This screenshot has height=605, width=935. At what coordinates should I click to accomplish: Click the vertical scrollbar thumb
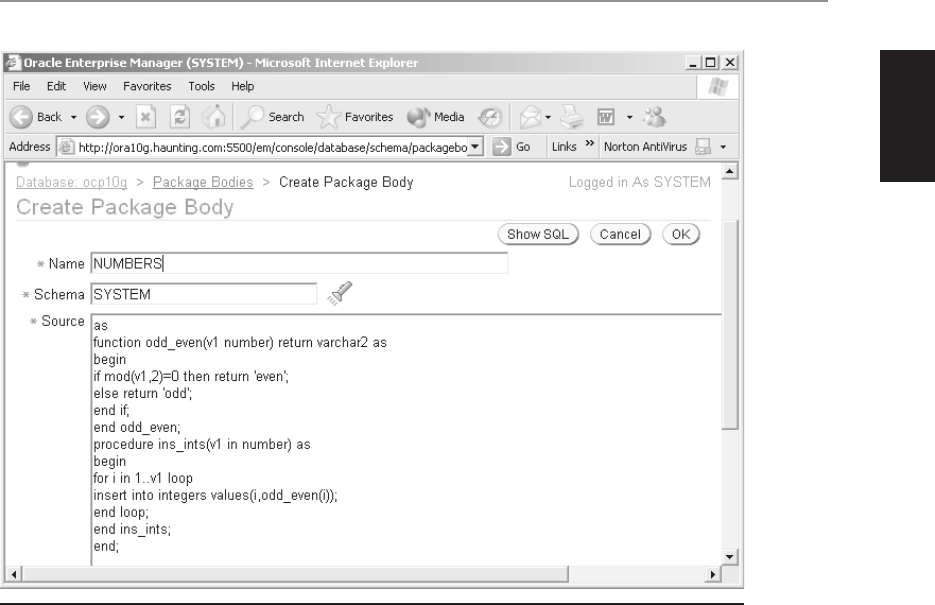[x=730, y=325]
